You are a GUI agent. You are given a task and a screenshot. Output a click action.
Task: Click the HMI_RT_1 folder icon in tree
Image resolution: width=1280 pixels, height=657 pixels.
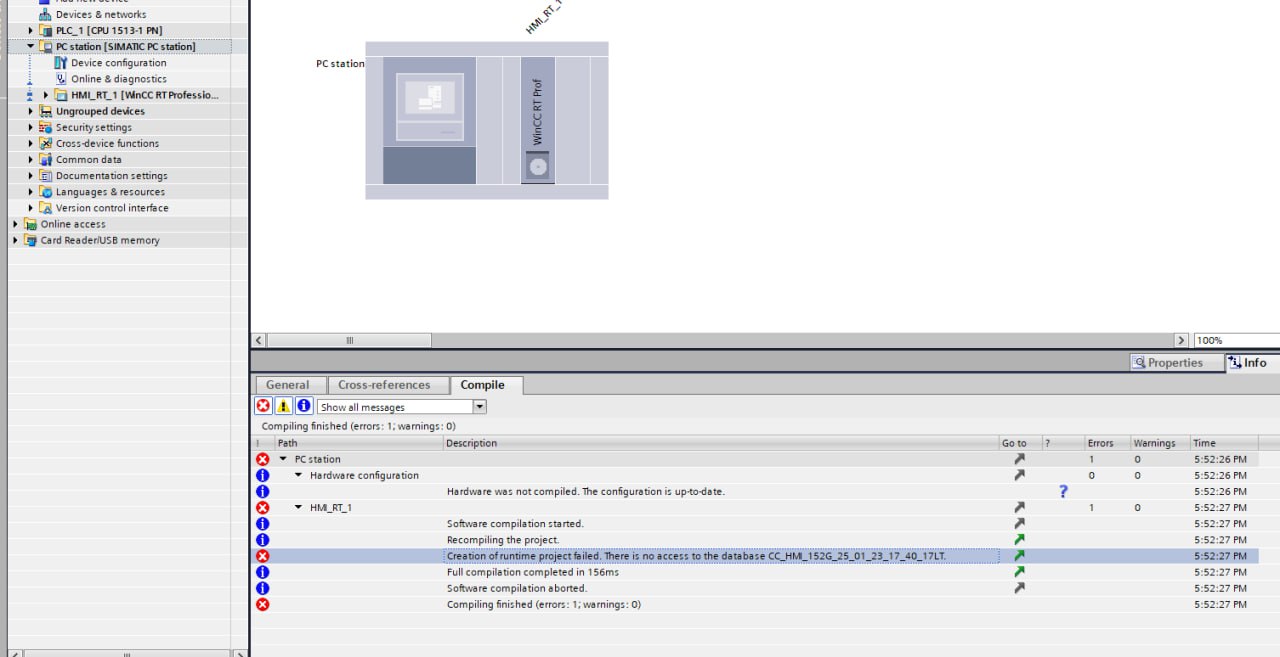pos(61,95)
